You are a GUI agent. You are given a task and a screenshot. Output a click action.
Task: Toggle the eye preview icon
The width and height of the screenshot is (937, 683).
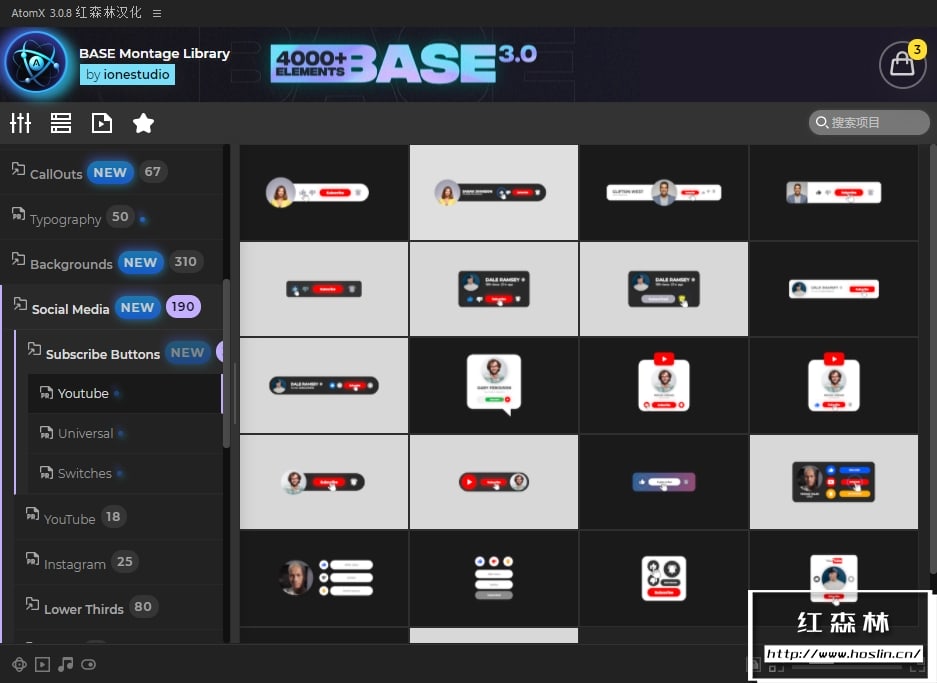[88, 664]
